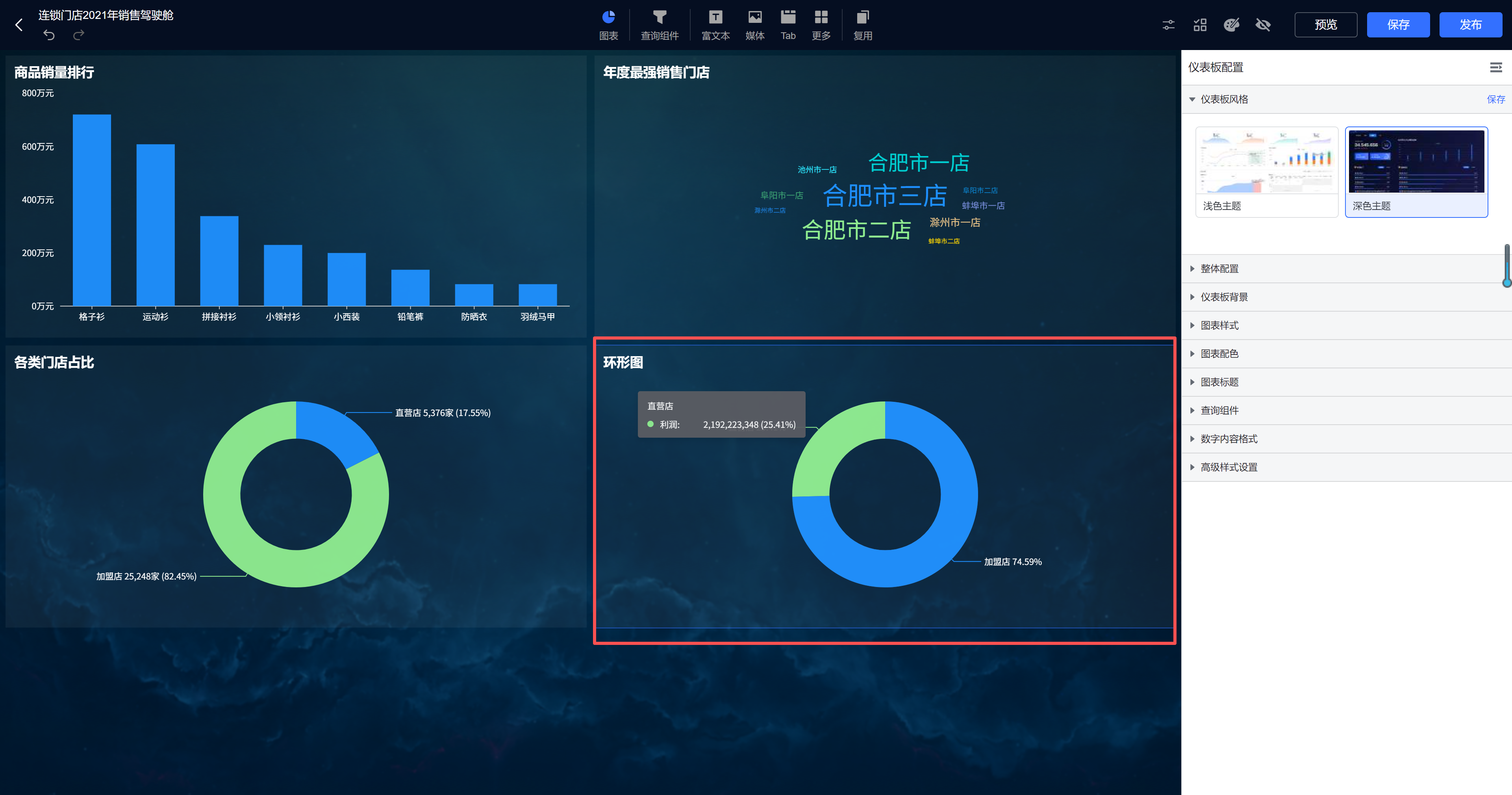Viewport: 1512px width, 795px height.
Task: Expand the 仪表板背景 section
Action: 1224,297
